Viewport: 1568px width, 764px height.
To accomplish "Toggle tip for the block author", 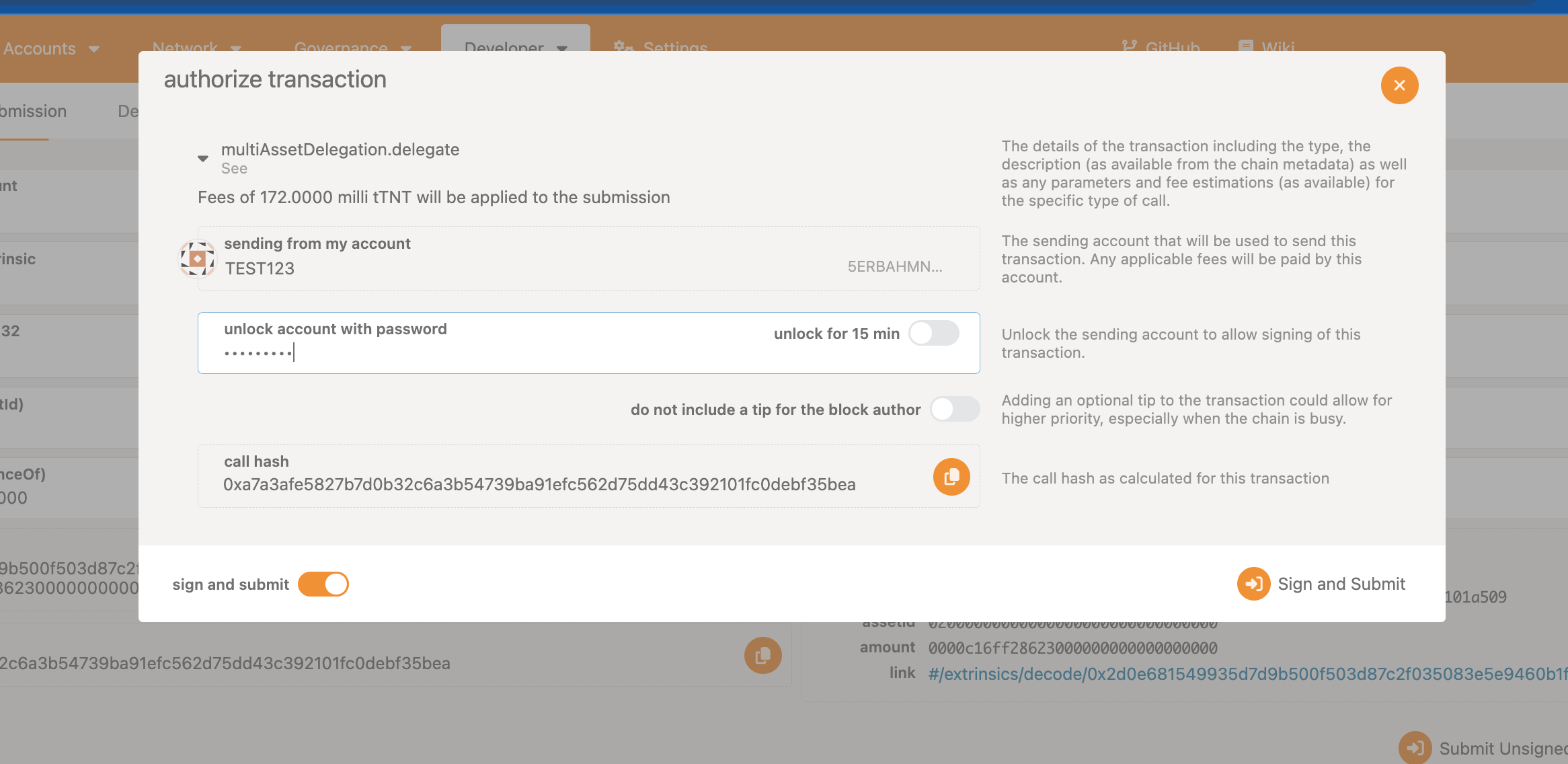I will point(955,409).
